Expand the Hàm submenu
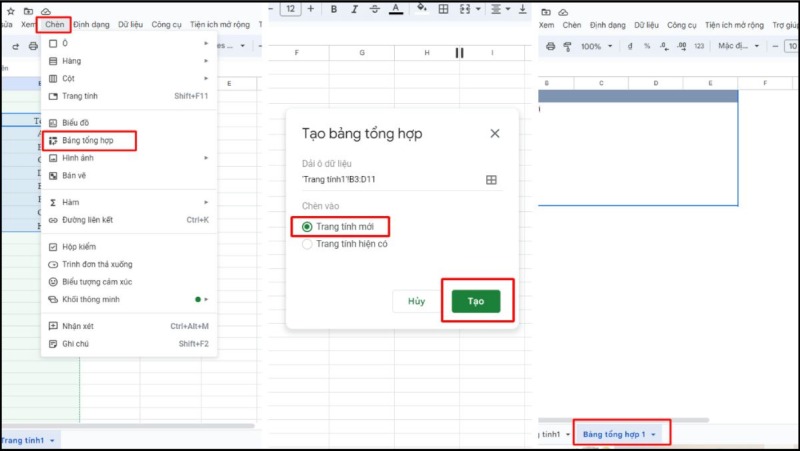The width and height of the screenshot is (800, 451). click(206, 203)
